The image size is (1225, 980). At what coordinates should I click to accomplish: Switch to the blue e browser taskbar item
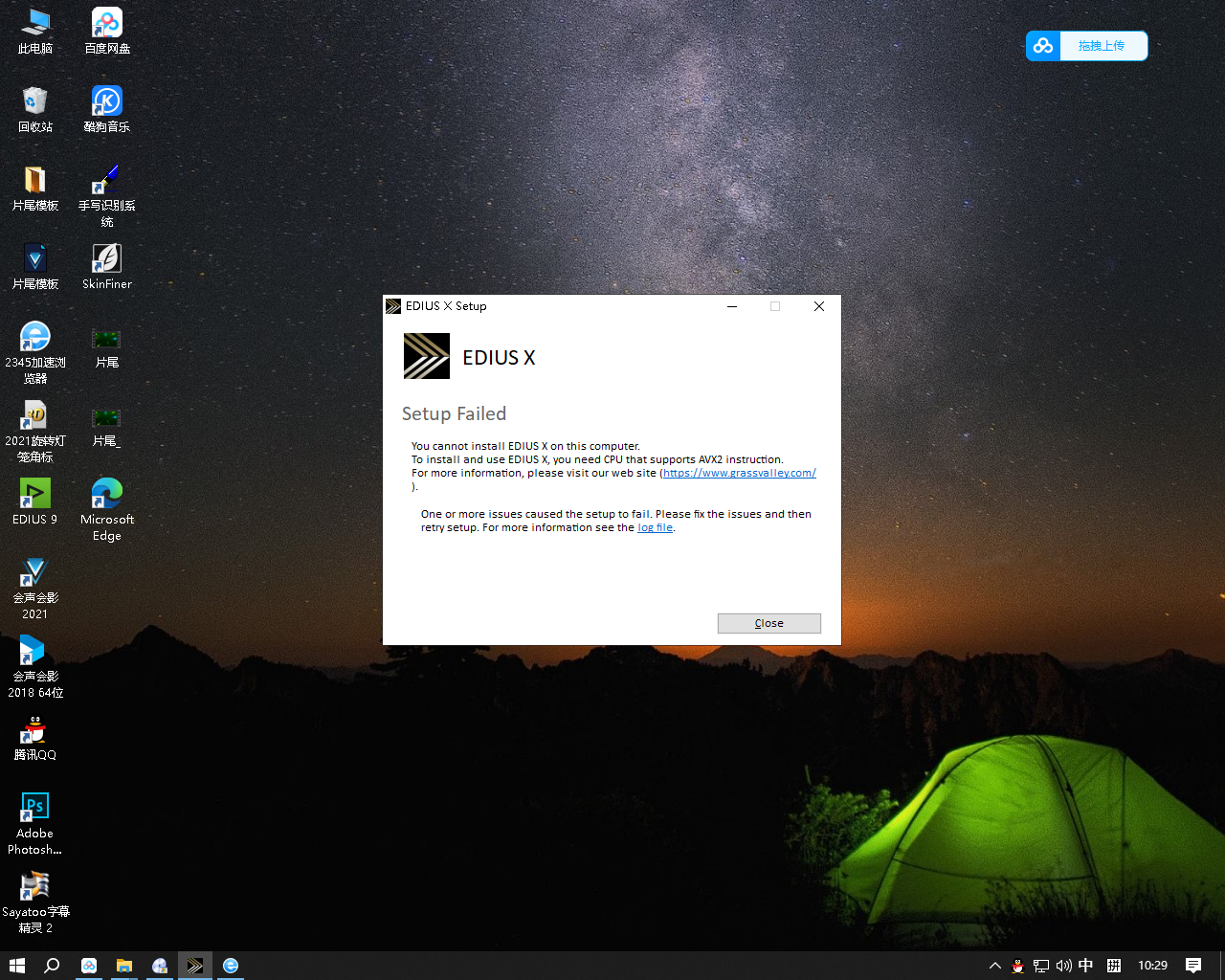click(x=231, y=966)
